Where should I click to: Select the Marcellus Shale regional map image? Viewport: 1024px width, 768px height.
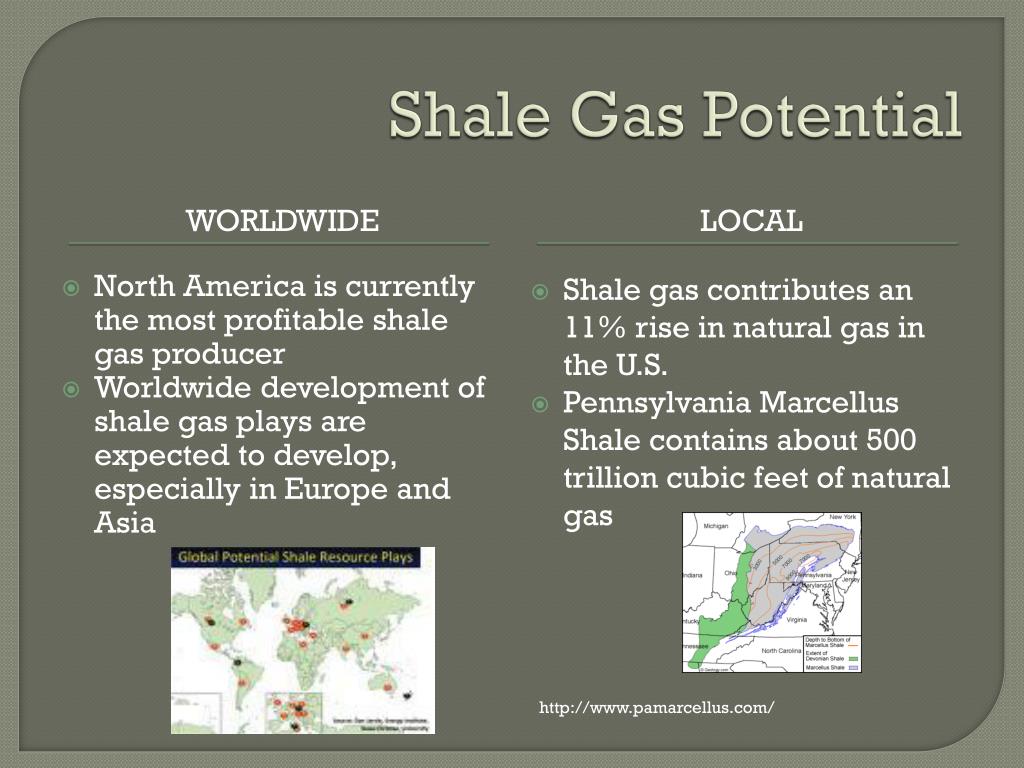[x=772, y=592]
